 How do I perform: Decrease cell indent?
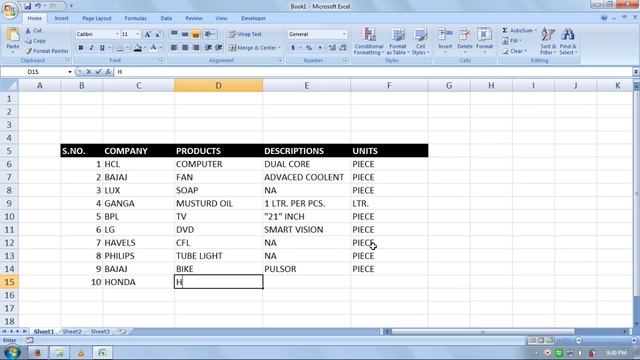[208, 48]
